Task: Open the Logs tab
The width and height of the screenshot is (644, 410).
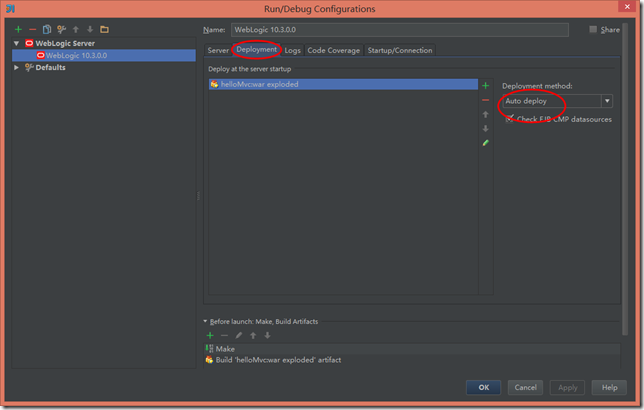Action: coord(292,50)
